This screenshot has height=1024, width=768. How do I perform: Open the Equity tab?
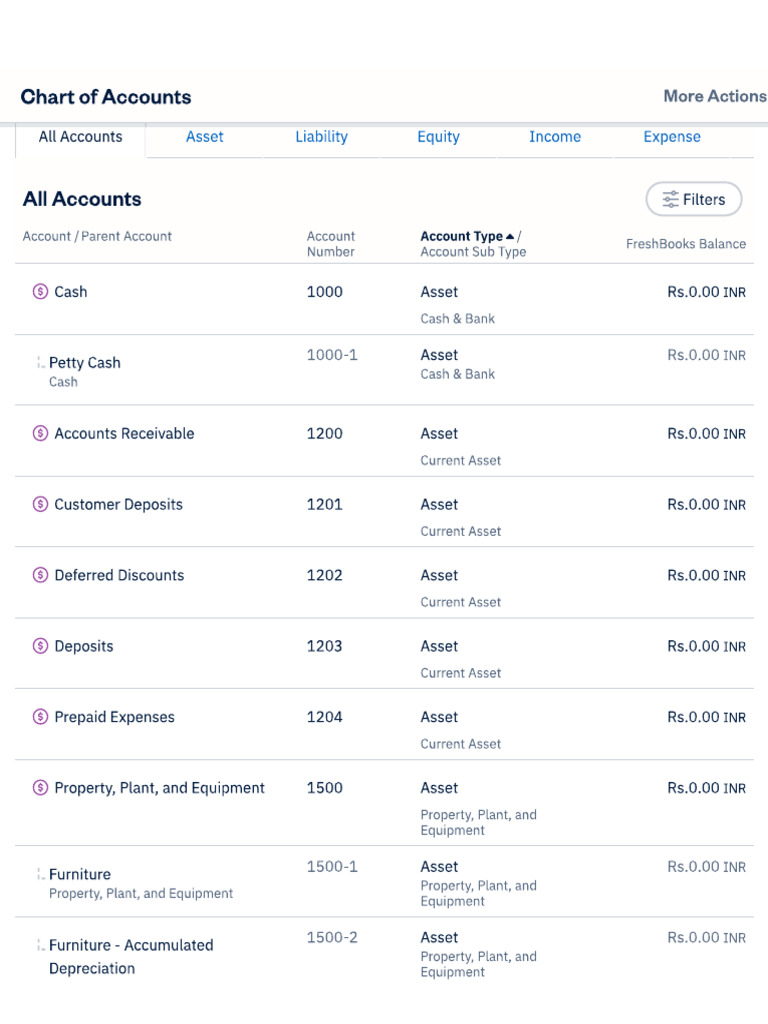[x=438, y=137]
